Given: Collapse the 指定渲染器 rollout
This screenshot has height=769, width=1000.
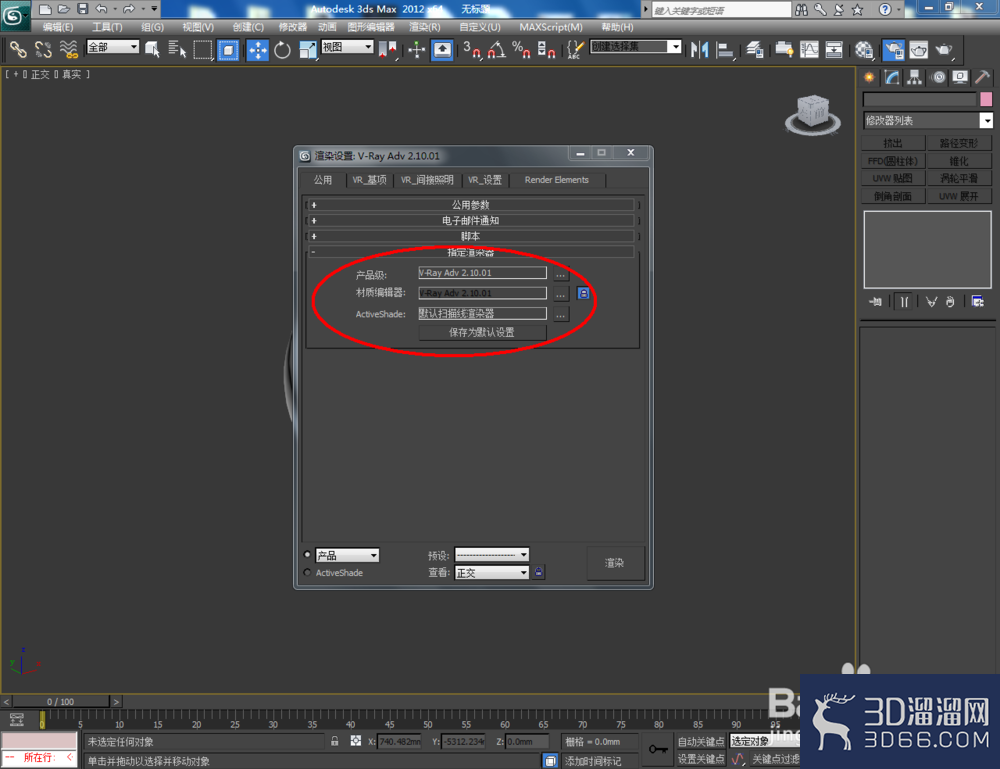Looking at the screenshot, I should (471, 252).
